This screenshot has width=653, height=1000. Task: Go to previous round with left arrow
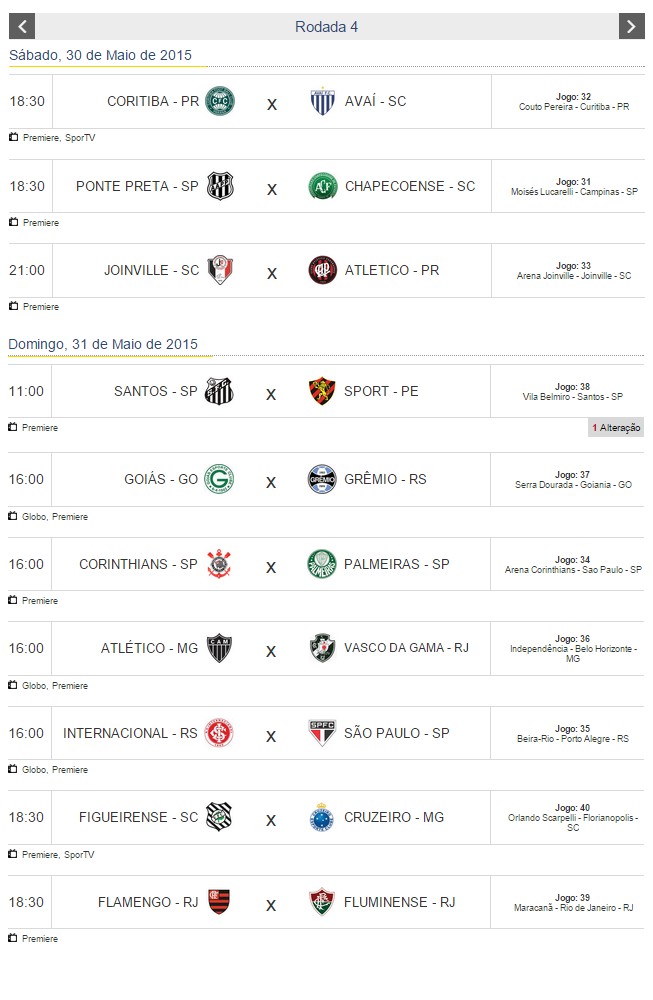21,27
